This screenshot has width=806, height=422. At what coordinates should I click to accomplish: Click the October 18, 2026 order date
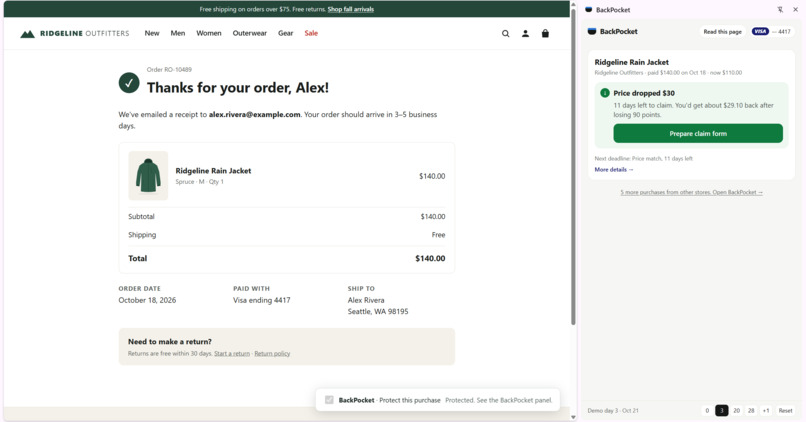coord(147,300)
